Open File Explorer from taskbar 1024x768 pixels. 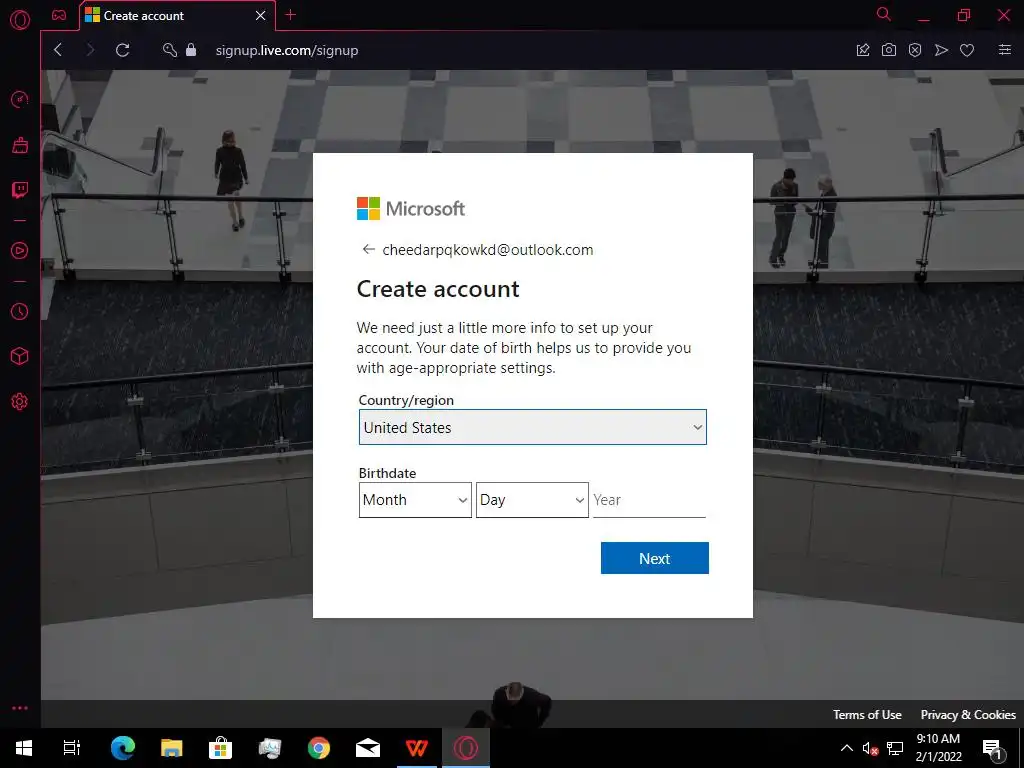(x=172, y=748)
